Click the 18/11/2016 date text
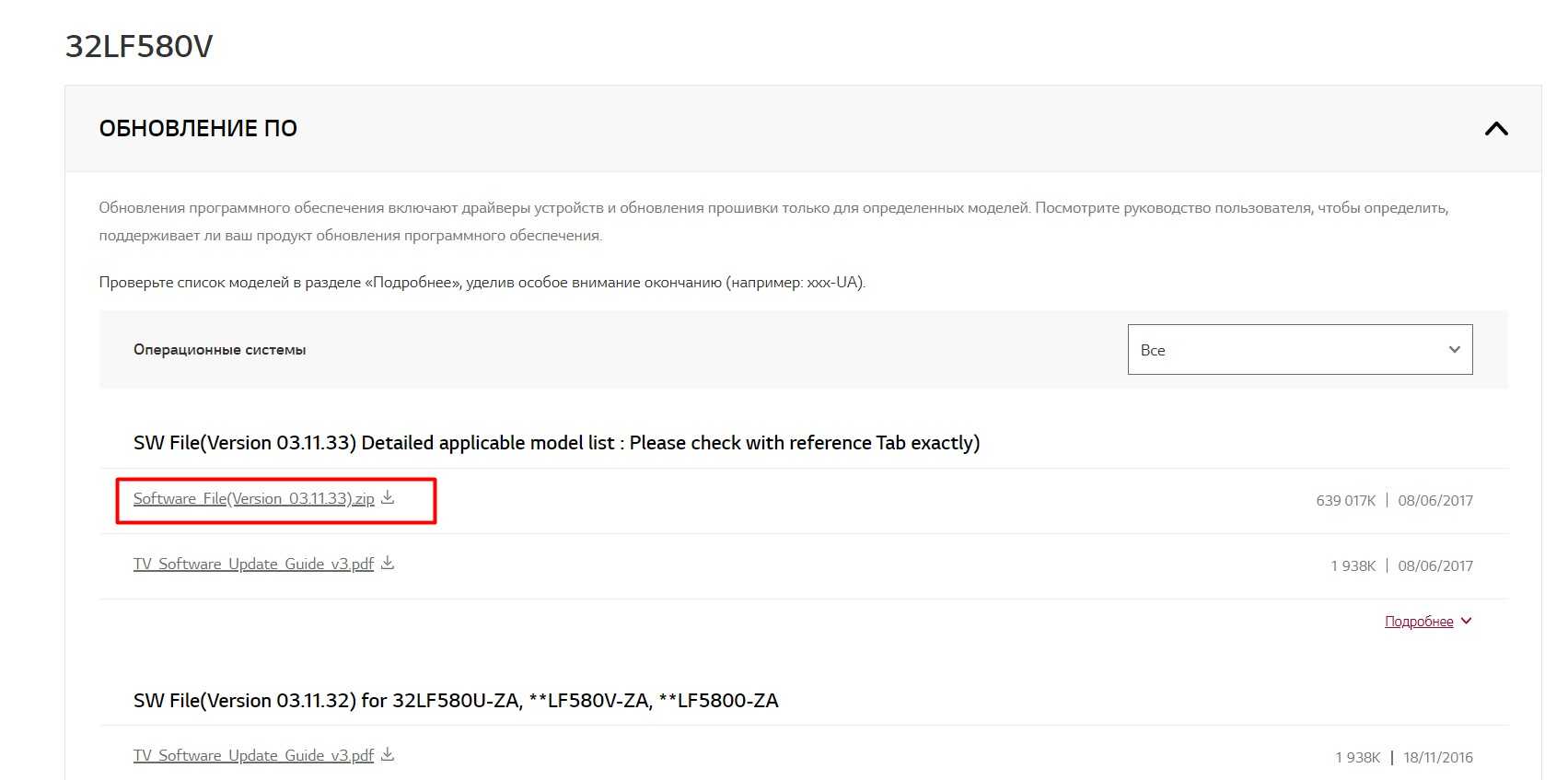Viewport: 1568px width, 780px height. click(x=1437, y=758)
